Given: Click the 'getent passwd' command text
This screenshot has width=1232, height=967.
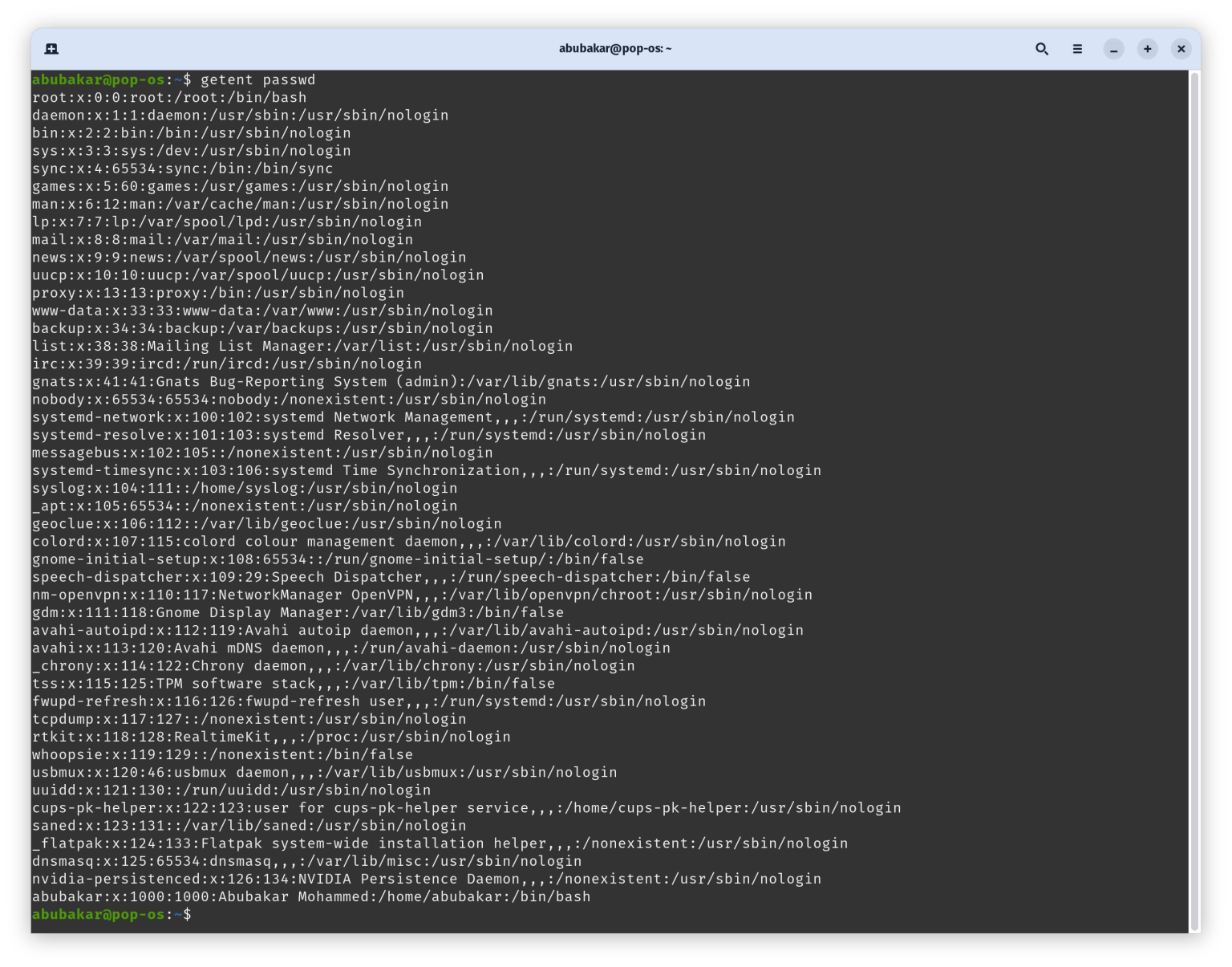Looking at the screenshot, I should (x=258, y=79).
